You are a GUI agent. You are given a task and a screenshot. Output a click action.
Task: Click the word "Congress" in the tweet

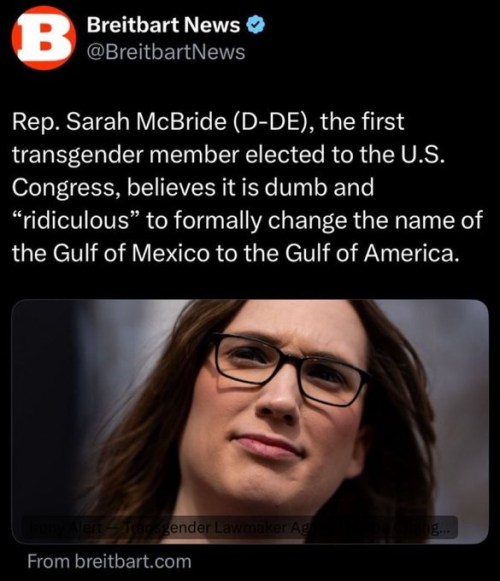click(x=66, y=188)
